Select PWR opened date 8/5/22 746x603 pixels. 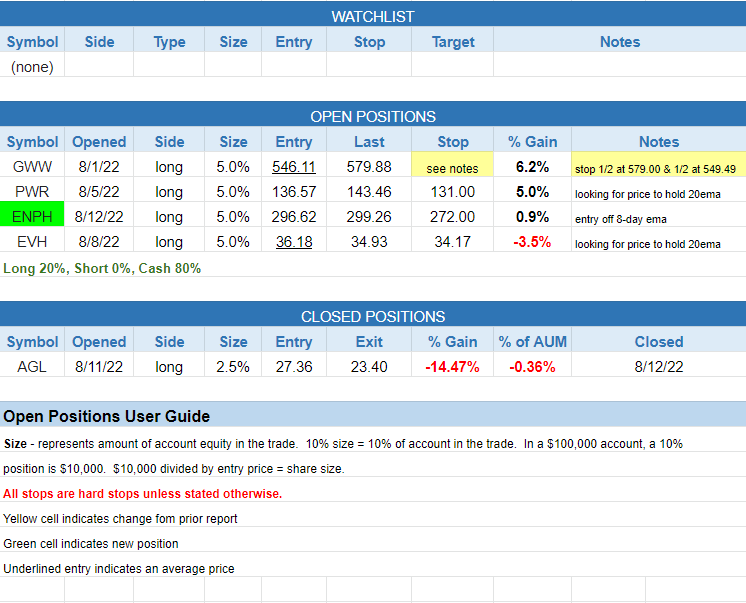(99, 191)
